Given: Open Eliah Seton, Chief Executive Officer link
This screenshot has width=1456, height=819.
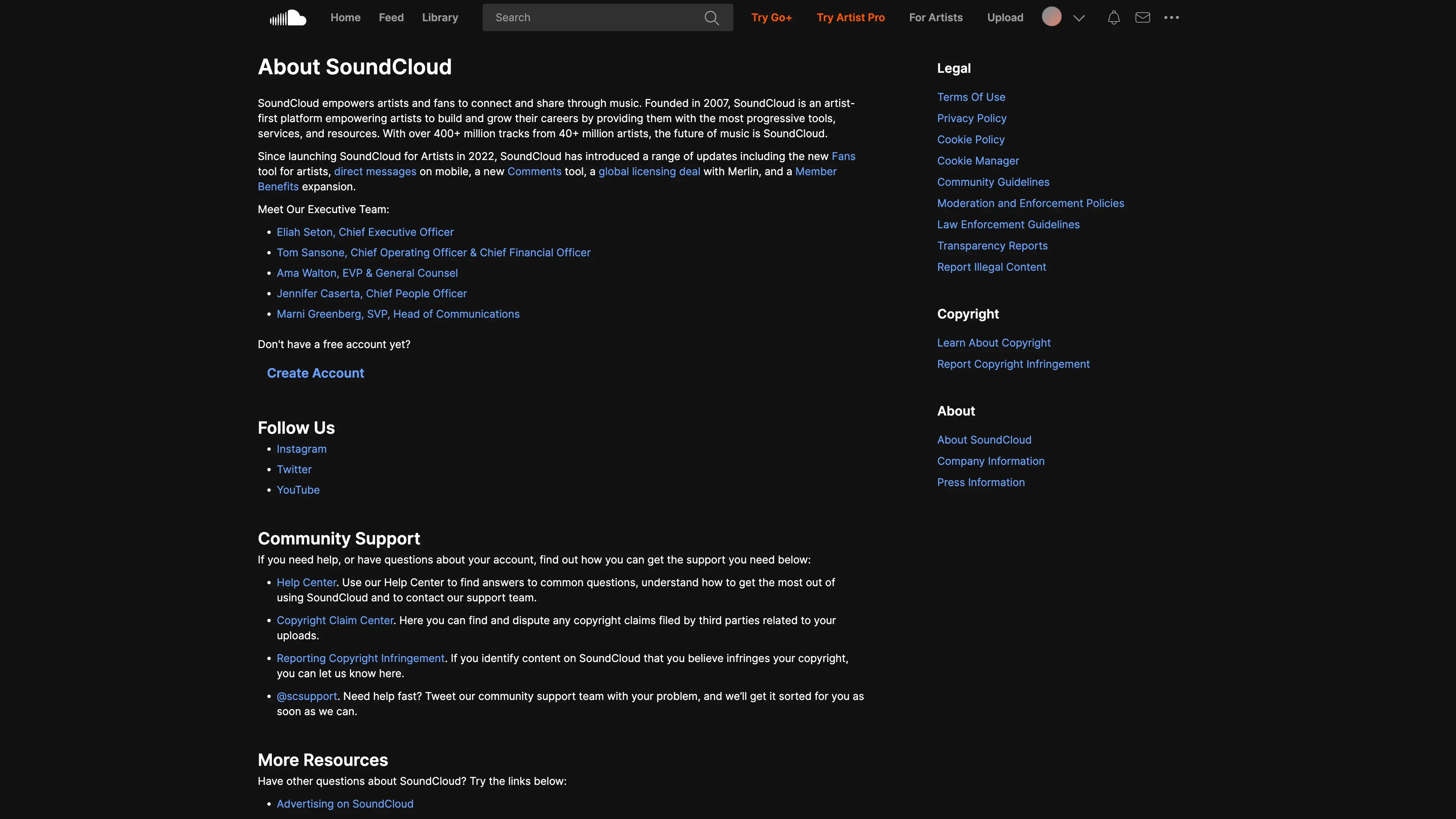Looking at the screenshot, I should coord(364,232).
